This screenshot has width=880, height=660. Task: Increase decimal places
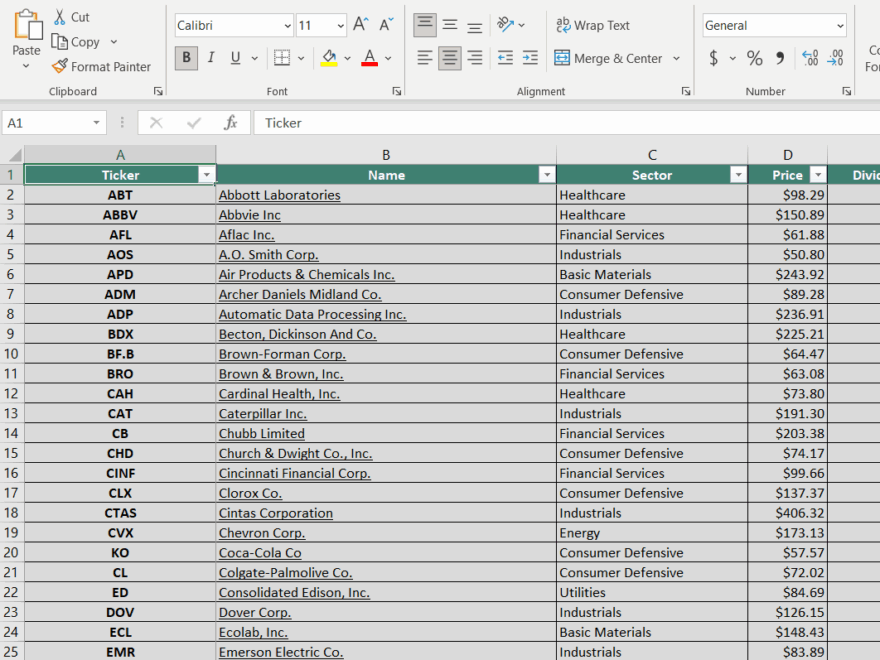tap(810, 58)
